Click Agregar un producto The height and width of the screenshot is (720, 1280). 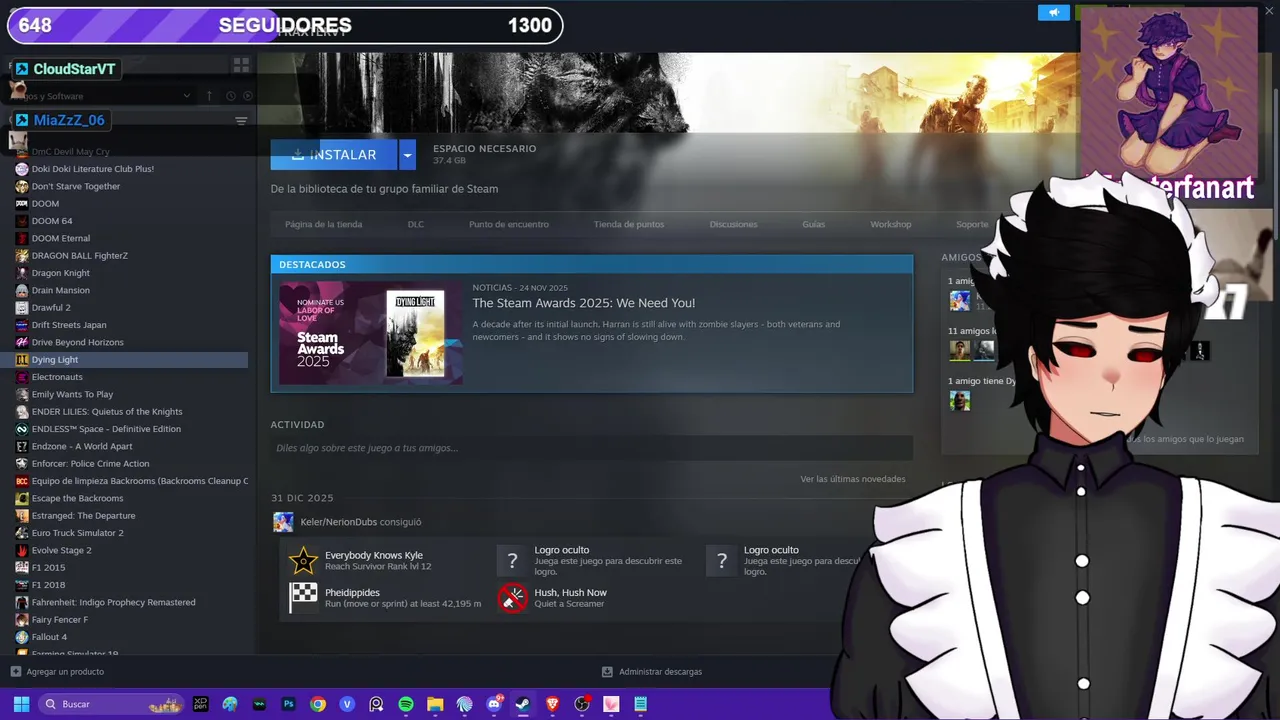coord(57,672)
